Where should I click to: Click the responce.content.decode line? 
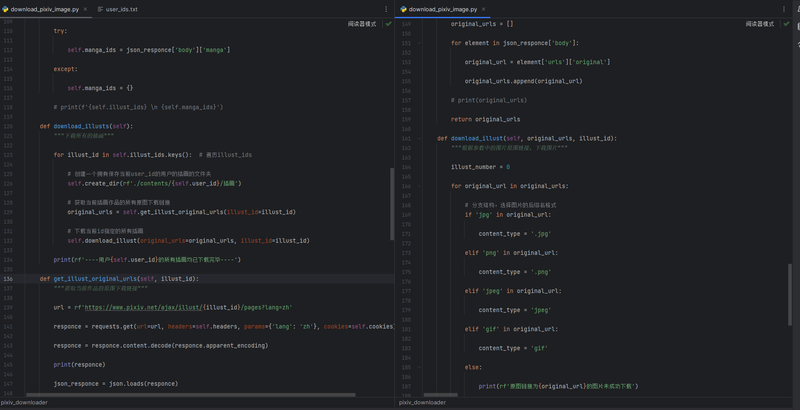[x=161, y=346]
